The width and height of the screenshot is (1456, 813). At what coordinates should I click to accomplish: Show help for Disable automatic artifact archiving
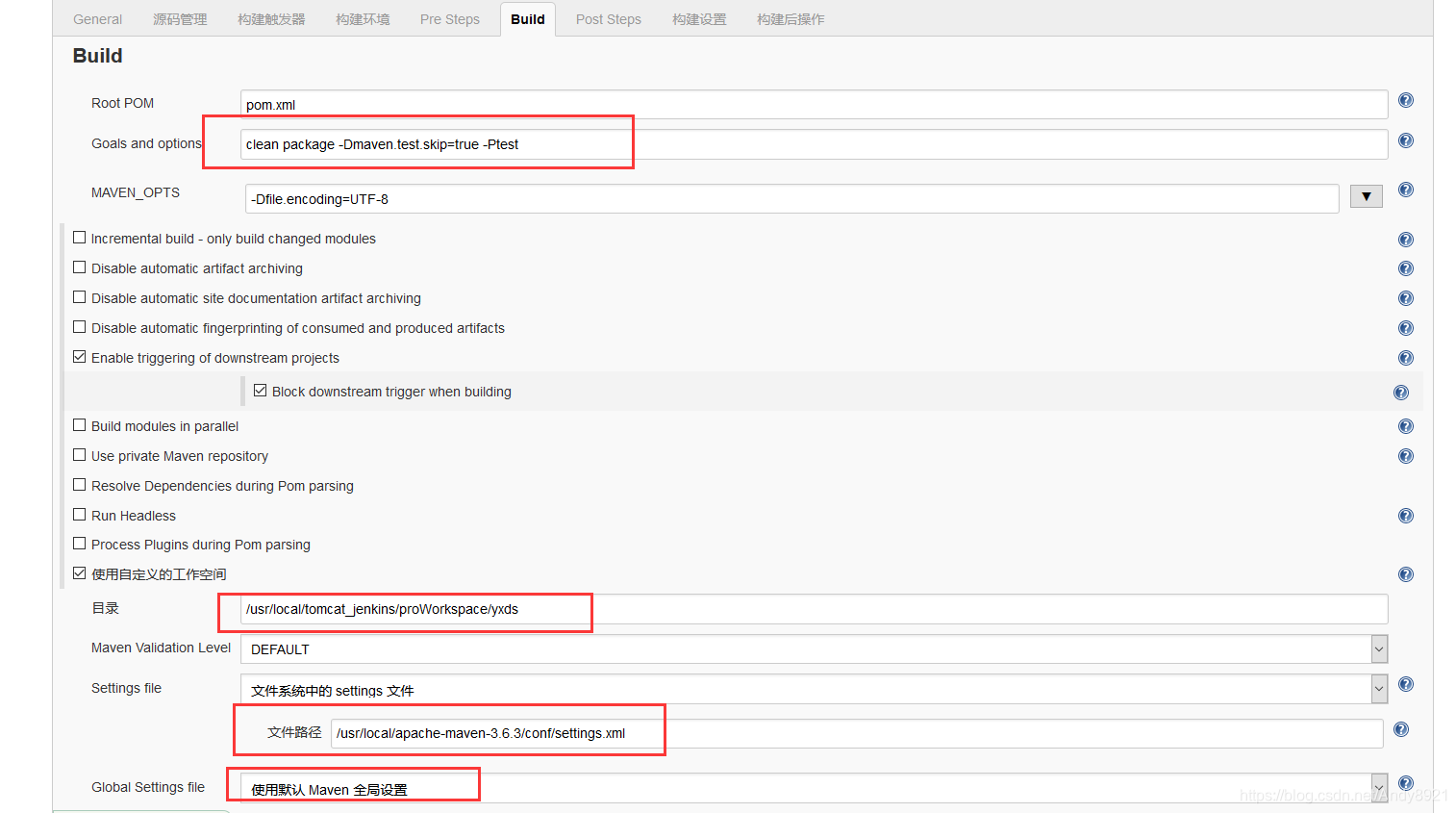pyautogui.click(x=1405, y=268)
